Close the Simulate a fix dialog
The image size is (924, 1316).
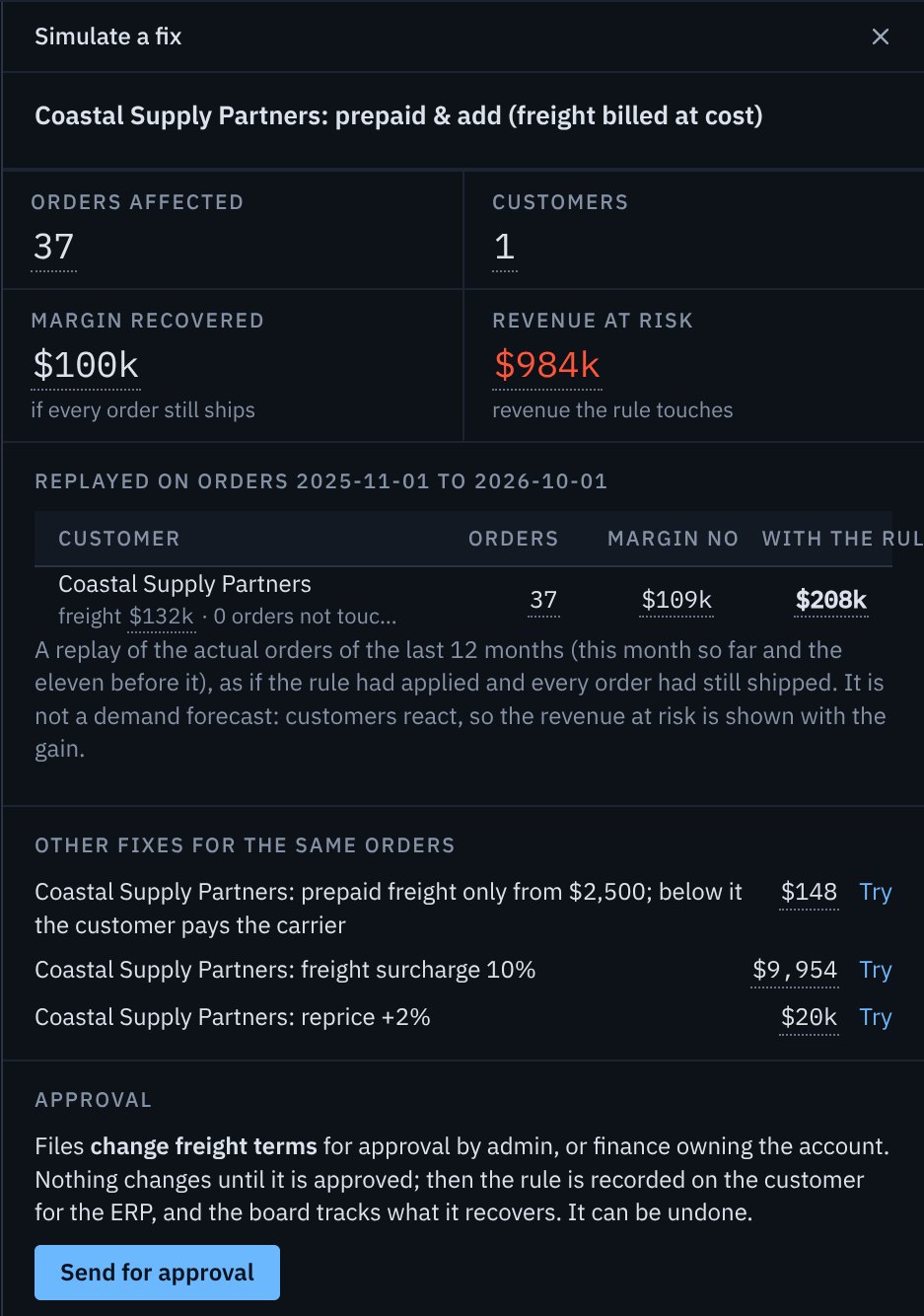tap(881, 37)
